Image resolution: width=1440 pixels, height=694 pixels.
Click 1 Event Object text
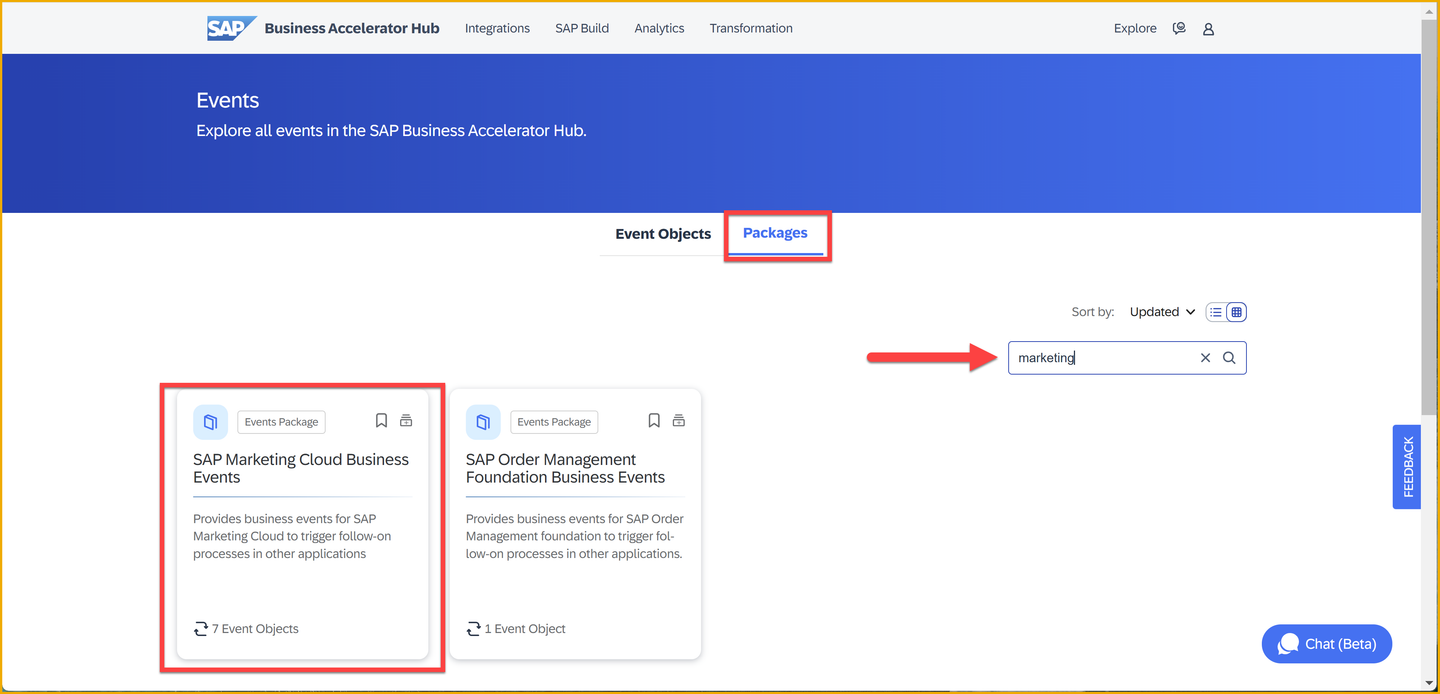click(x=525, y=629)
